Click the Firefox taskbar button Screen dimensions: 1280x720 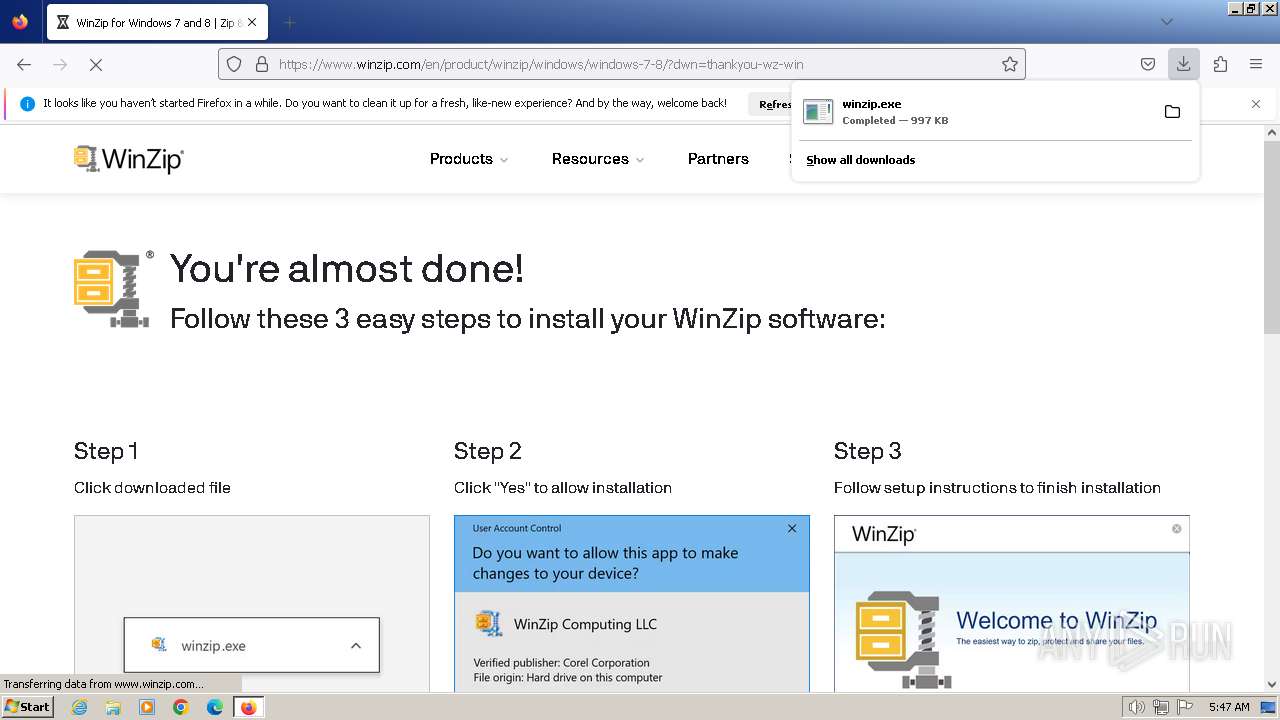pyautogui.click(x=248, y=707)
